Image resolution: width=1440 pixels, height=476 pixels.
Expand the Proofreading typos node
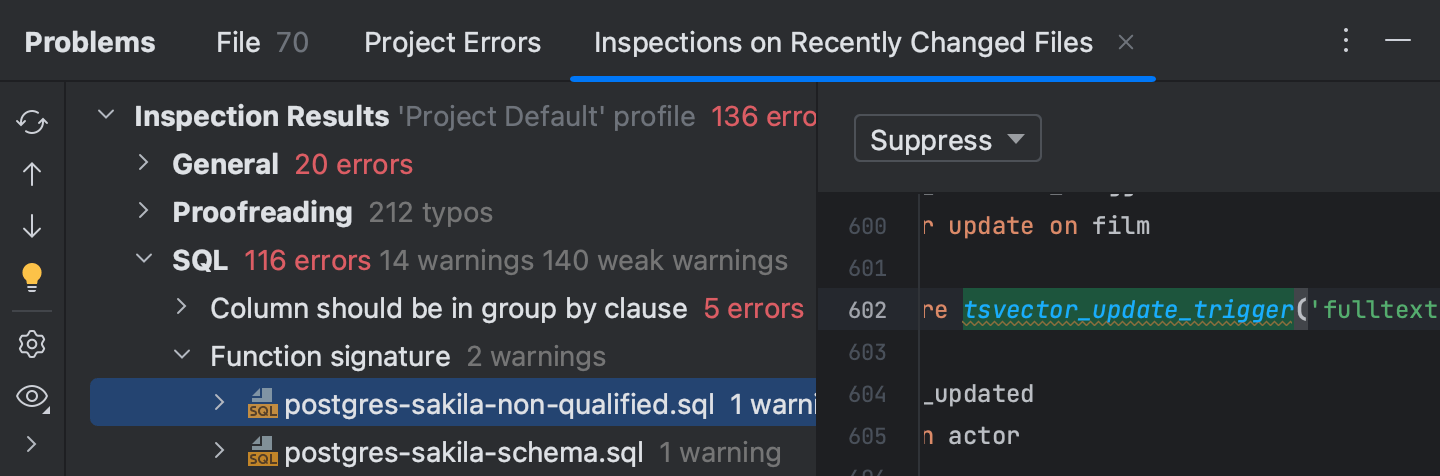(x=143, y=211)
